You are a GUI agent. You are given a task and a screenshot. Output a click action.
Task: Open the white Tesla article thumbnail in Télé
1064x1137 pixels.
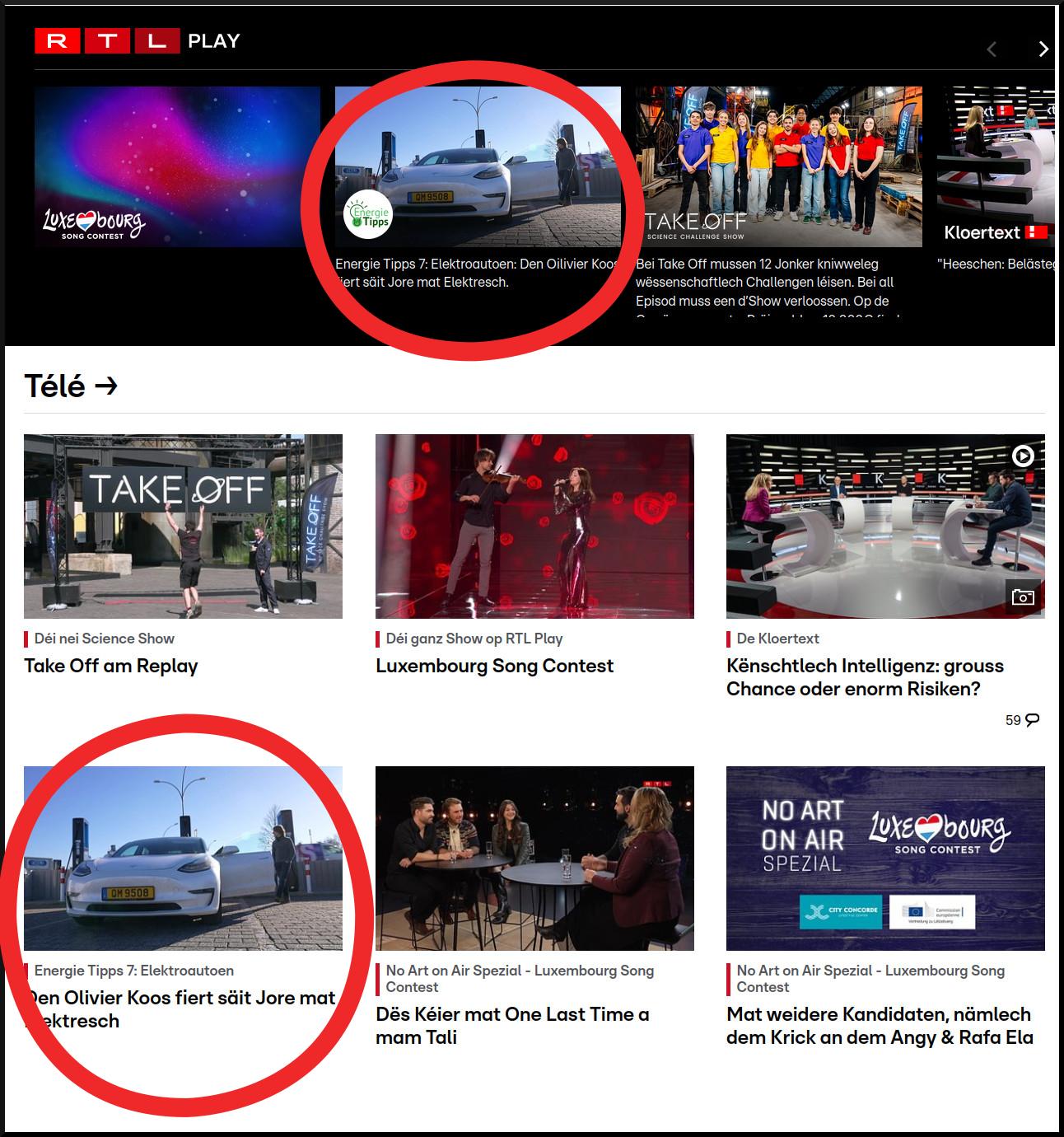point(183,859)
